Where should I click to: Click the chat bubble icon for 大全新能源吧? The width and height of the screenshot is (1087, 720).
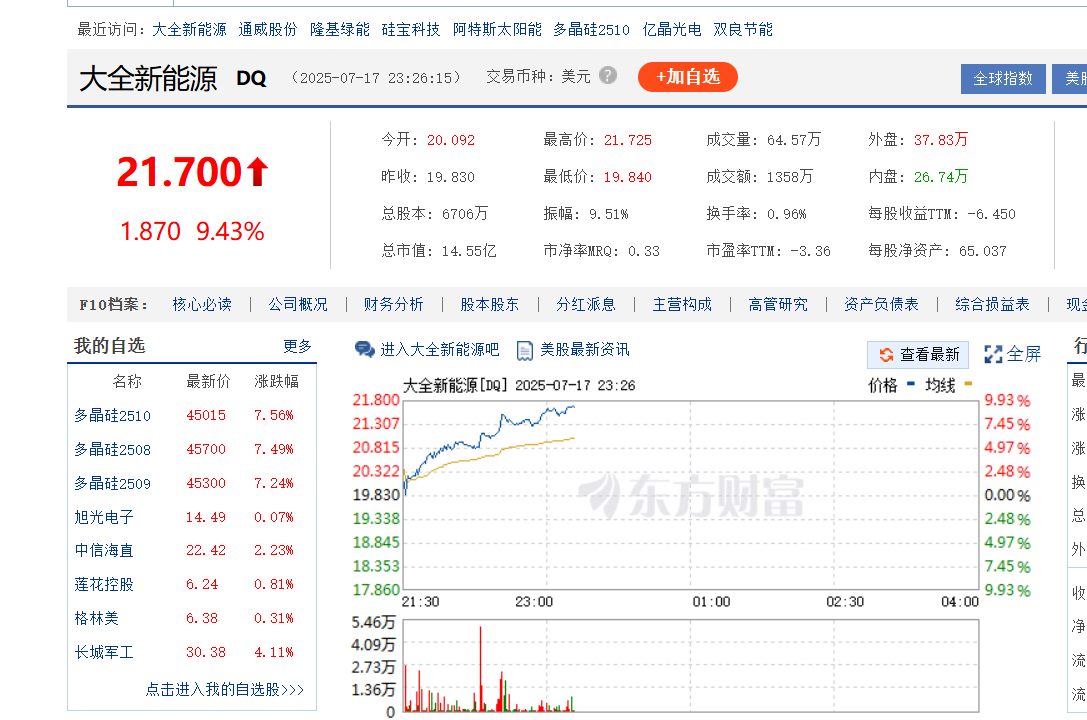pos(365,349)
